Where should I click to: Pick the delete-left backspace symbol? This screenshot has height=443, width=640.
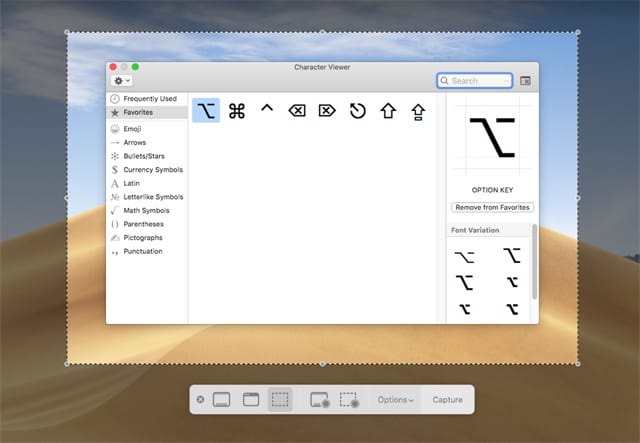(297, 111)
